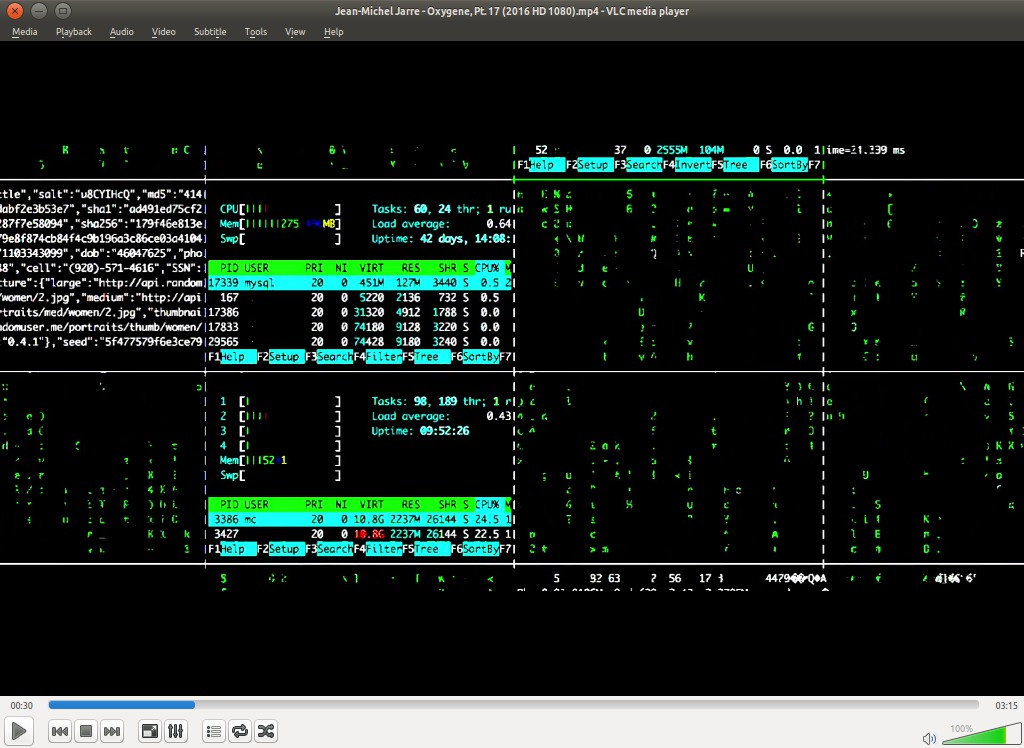1024x748 pixels.
Task: Mute audio via the speaker icon
Action: [x=929, y=739]
